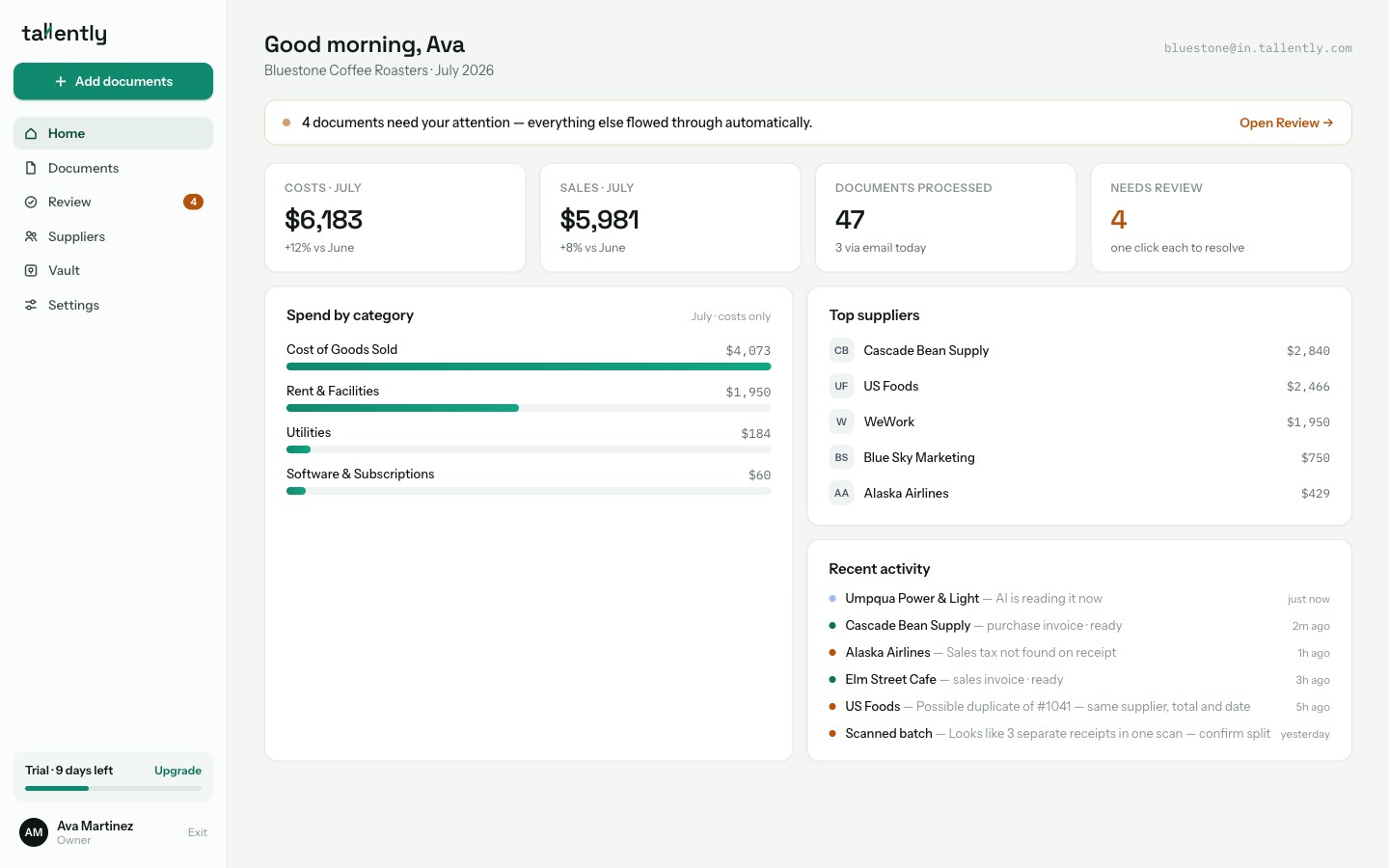Click the orange dot beside Scanned batch activity
Viewport: 1389px width, 868px height.
pos(832,734)
